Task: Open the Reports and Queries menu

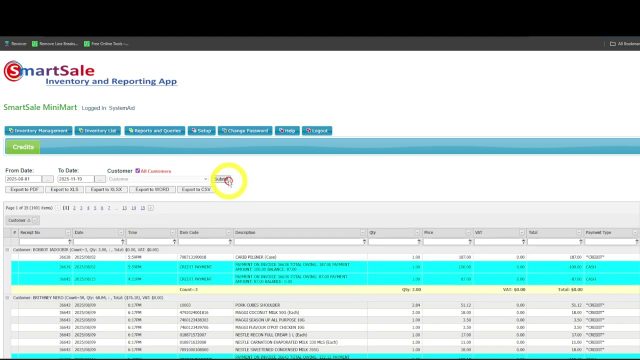Action: [x=155, y=131]
